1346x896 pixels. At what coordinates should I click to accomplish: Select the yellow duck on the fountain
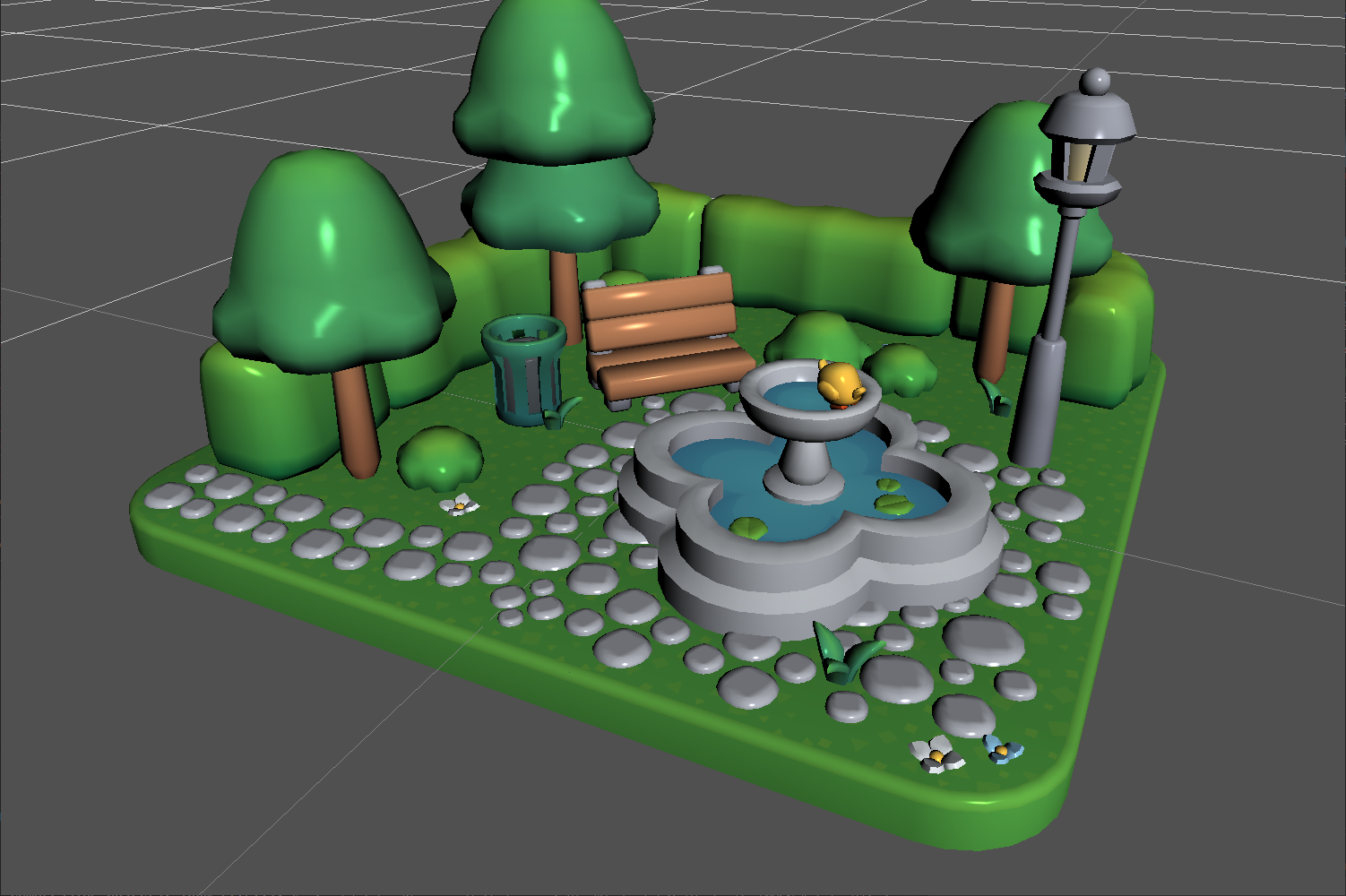coord(841,383)
